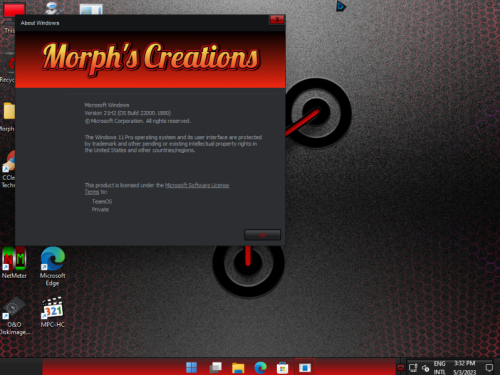Open the volume tray icon
The image size is (500, 375).
click(x=425, y=368)
